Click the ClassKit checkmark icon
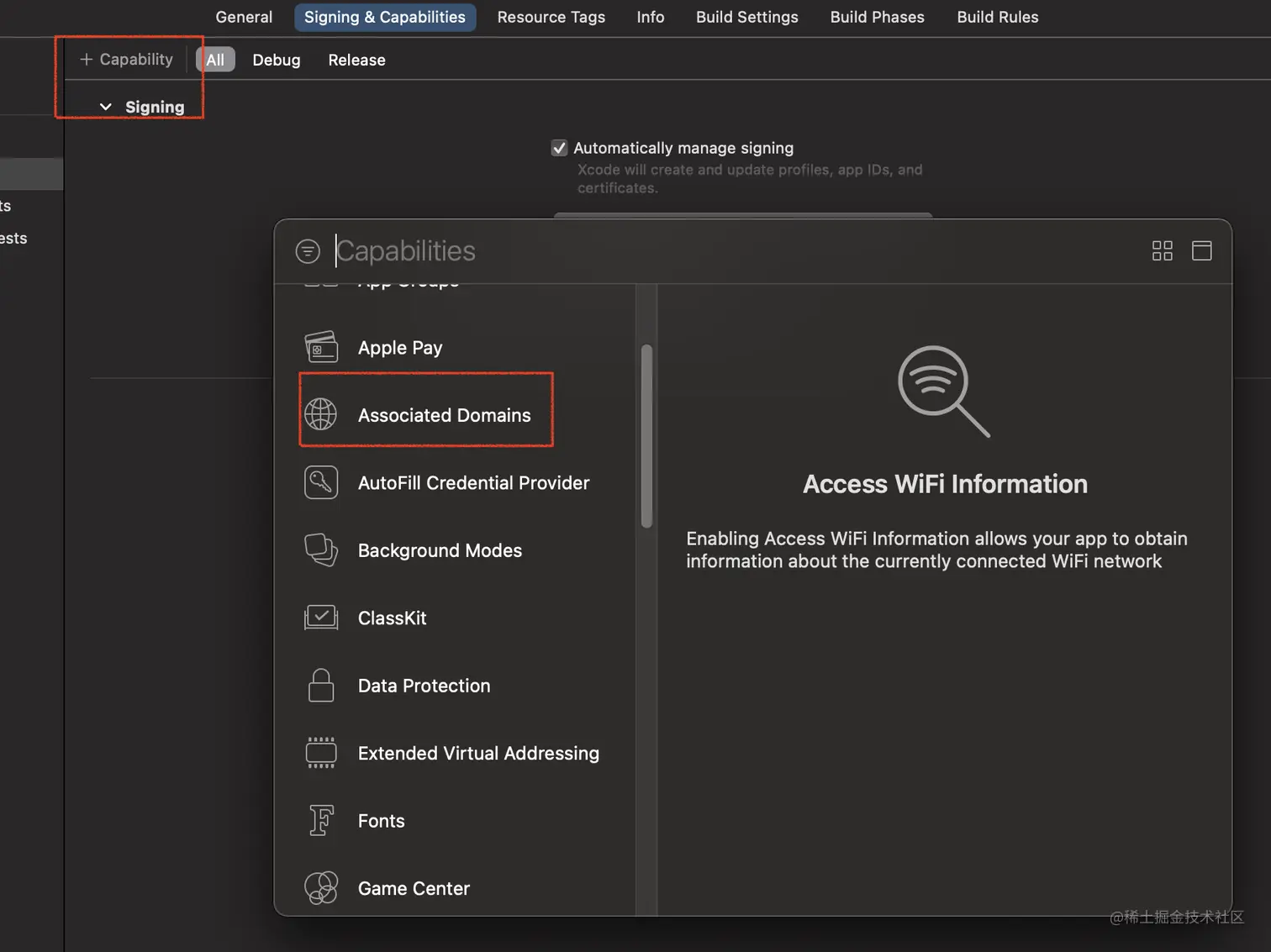Viewport: 1271px width, 952px height. point(321,618)
